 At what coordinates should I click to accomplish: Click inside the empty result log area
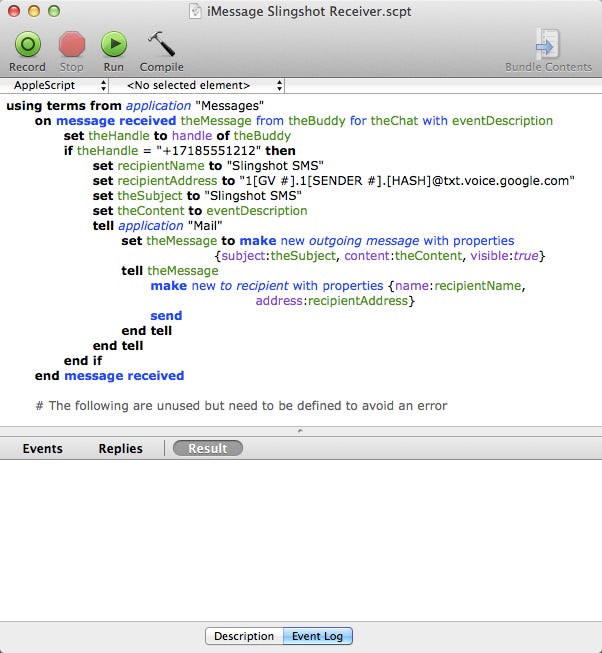point(301,541)
